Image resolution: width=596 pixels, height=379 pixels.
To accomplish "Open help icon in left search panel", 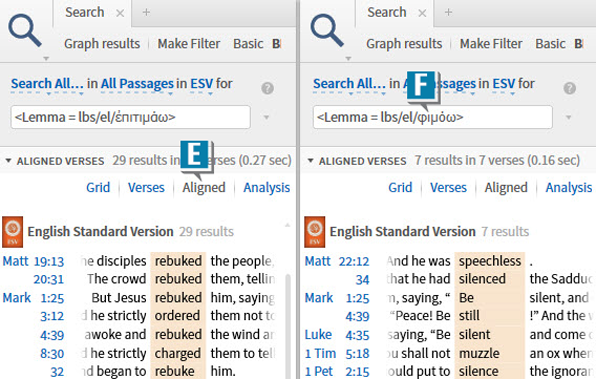I will pyautogui.click(x=268, y=88).
